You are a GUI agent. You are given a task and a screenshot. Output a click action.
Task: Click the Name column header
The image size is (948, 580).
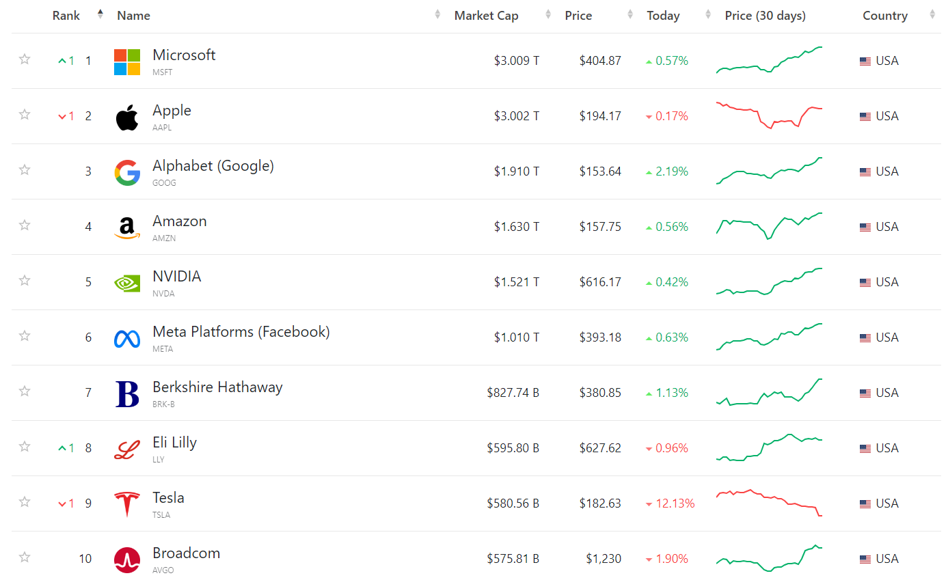coord(133,16)
